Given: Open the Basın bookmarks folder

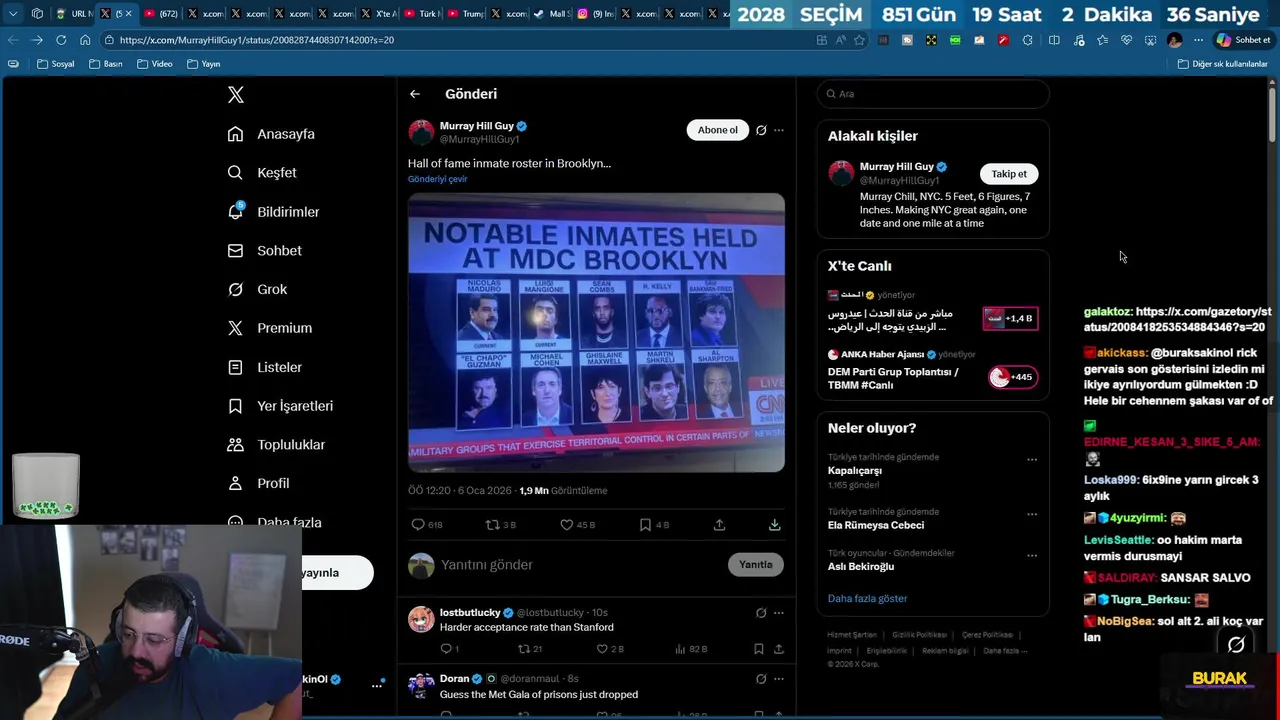Looking at the screenshot, I should (x=106, y=64).
